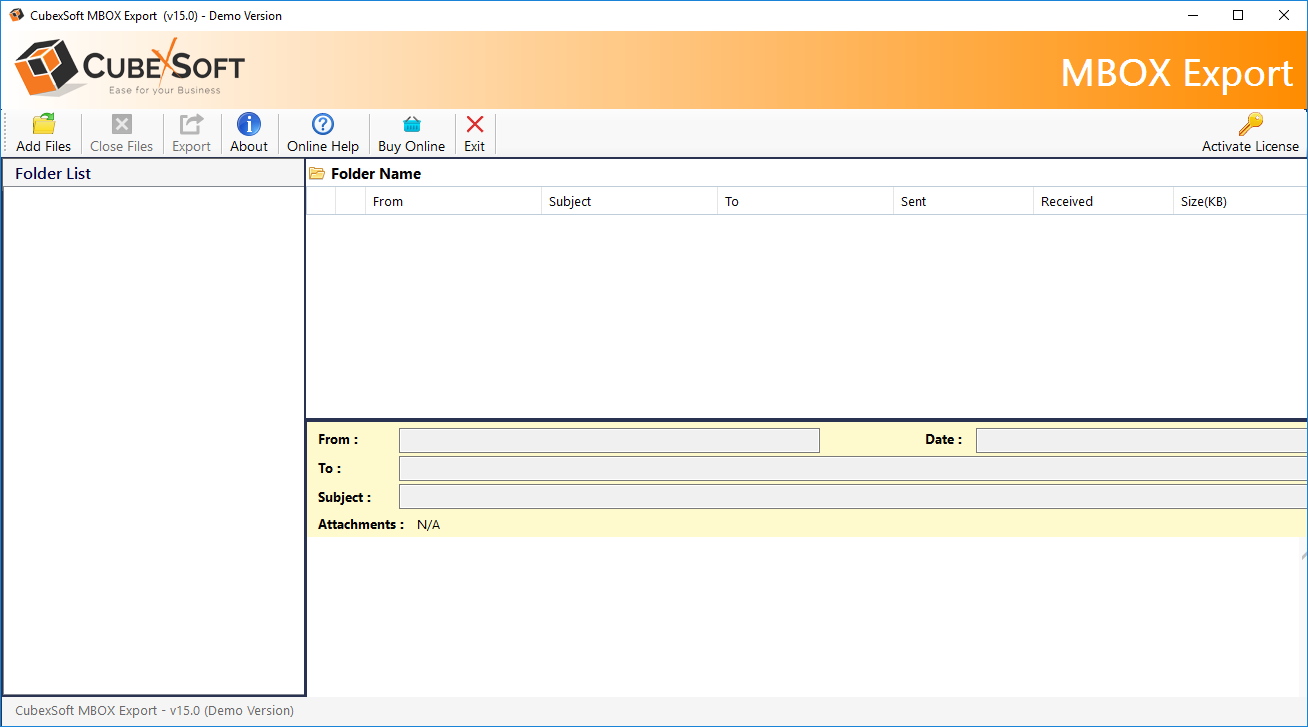Click the Subject field in preview
The image size is (1308, 727).
click(853, 497)
